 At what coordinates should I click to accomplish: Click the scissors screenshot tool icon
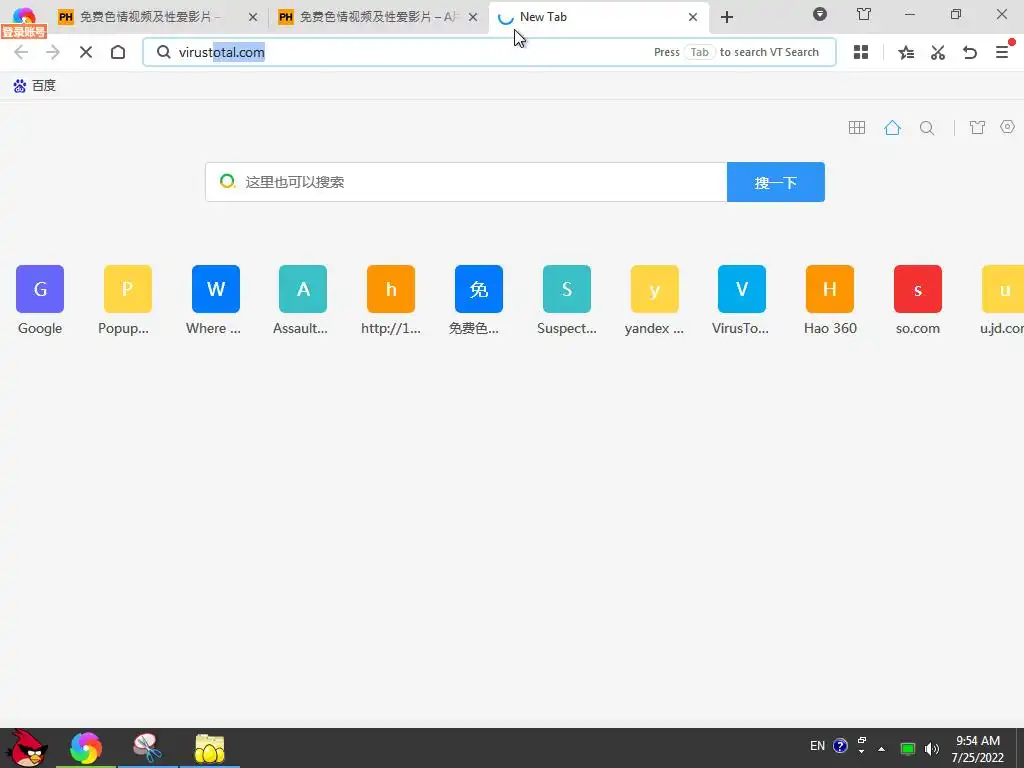938,52
